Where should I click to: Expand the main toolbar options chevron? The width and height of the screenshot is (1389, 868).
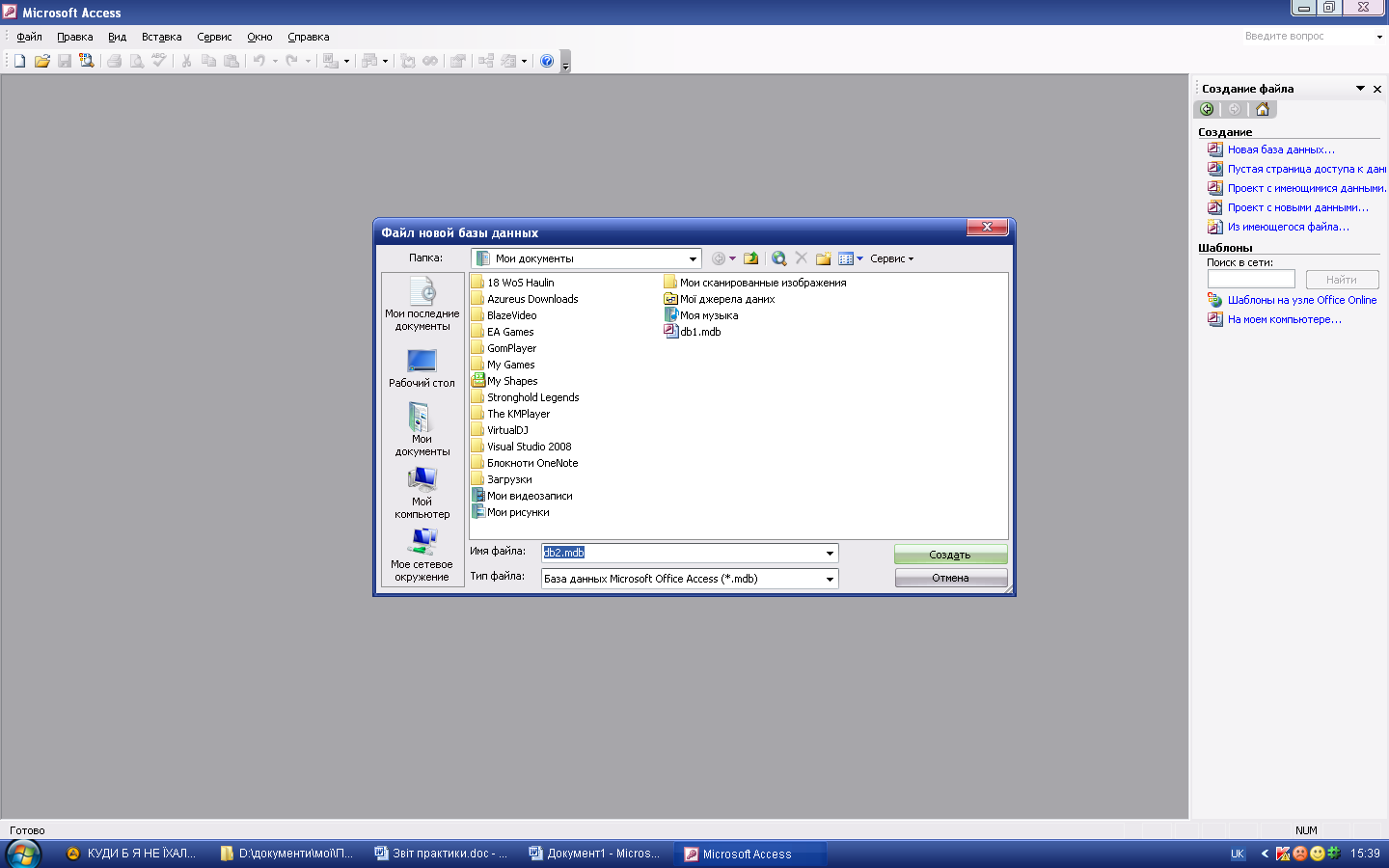(566, 62)
